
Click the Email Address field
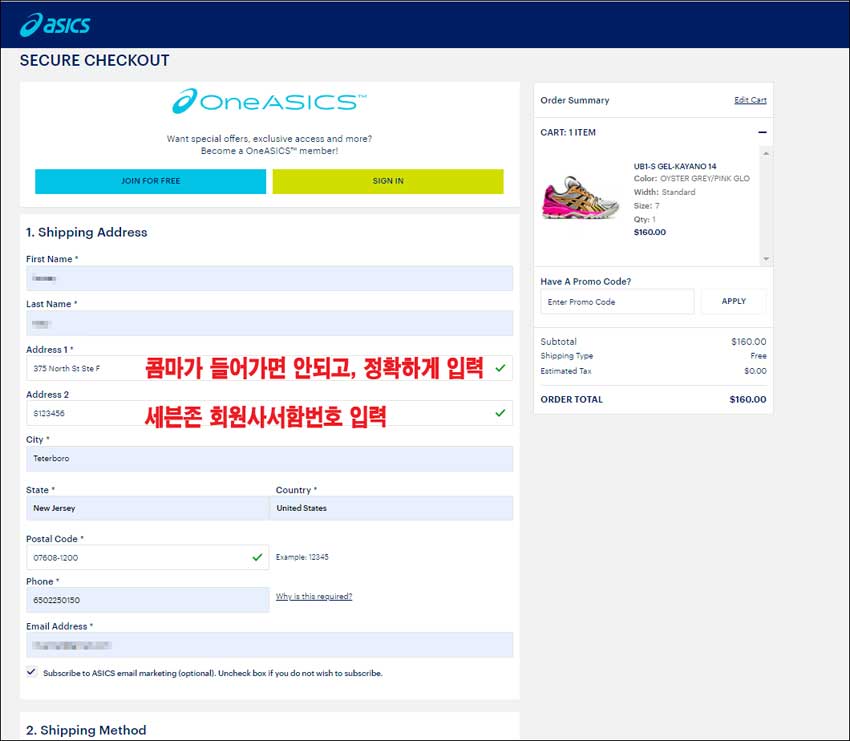point(269,645)
